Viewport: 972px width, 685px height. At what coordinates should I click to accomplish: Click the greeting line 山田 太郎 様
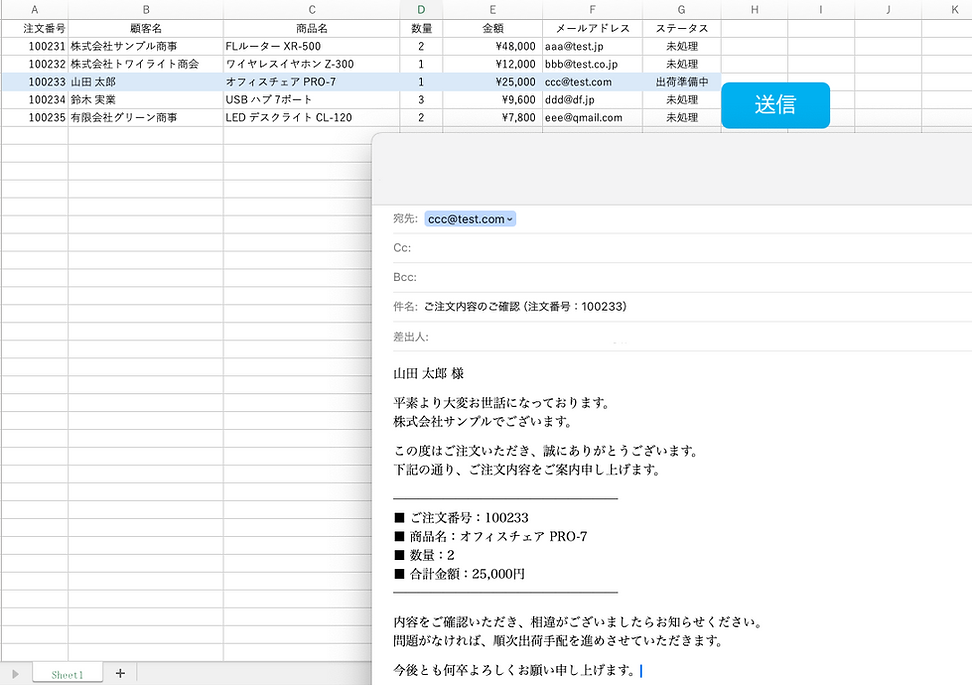pos(428,374)
